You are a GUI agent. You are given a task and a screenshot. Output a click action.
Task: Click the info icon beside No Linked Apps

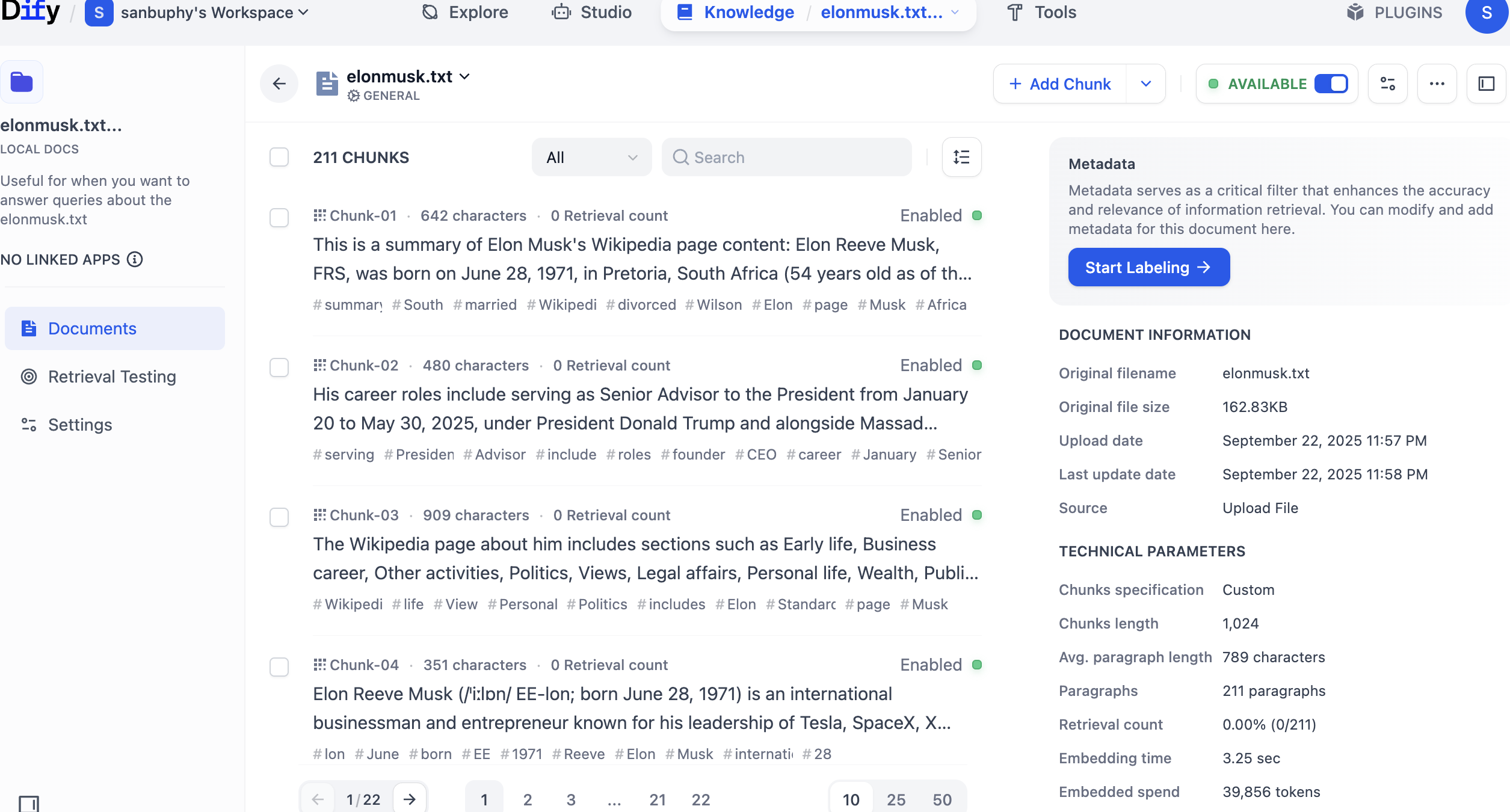pyautogui.click(x=135, y=259)
